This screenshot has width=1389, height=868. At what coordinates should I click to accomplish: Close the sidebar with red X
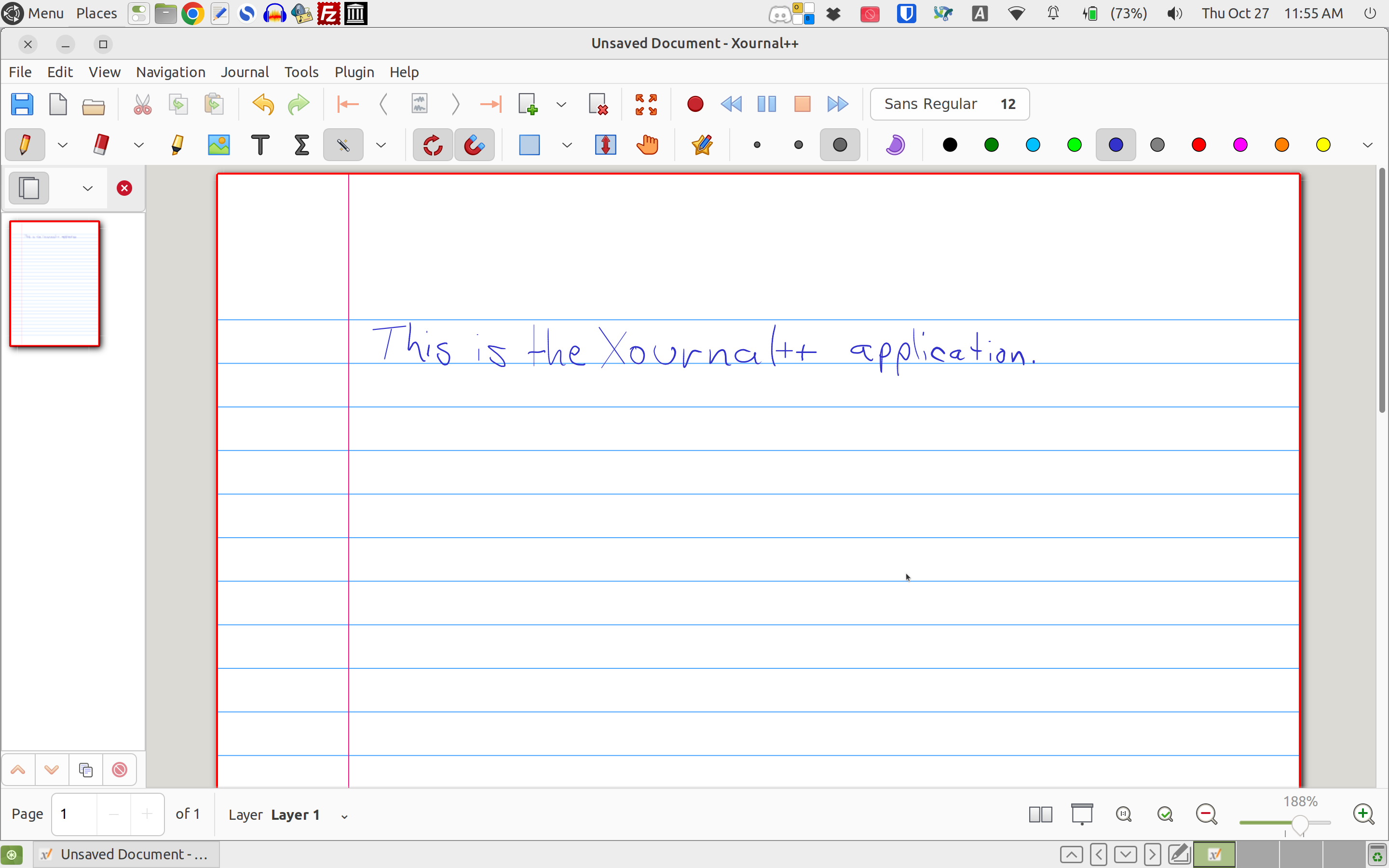[x=124, y=188]
